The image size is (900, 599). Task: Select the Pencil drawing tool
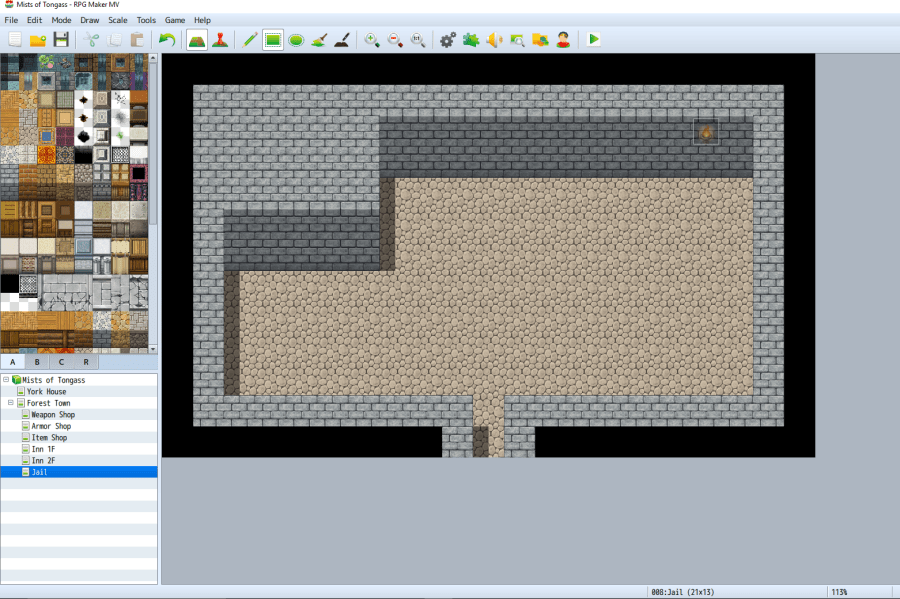pyautogui.click(x=250, y=40)
